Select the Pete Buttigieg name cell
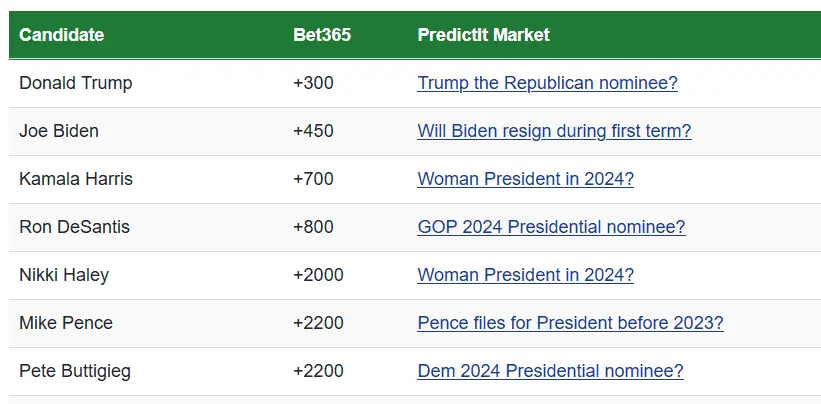 pos(75,371)
